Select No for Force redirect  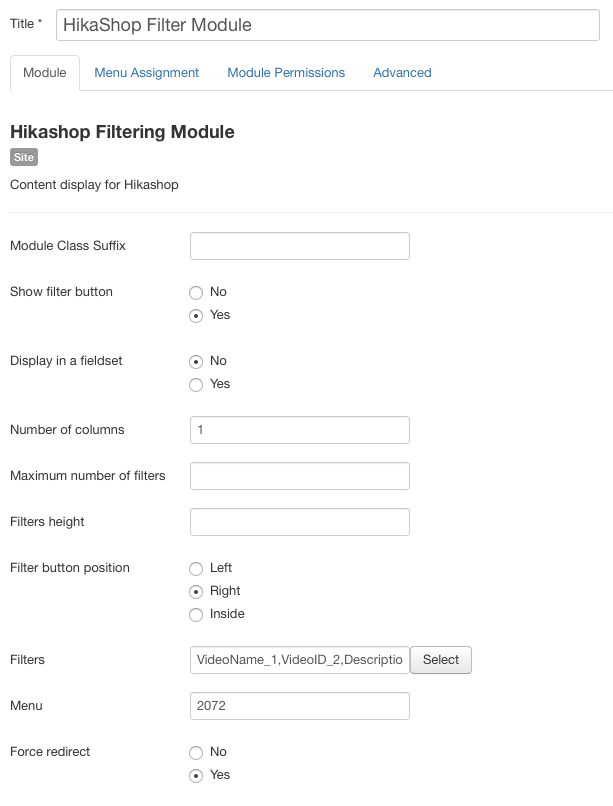[x=196, y=752]
